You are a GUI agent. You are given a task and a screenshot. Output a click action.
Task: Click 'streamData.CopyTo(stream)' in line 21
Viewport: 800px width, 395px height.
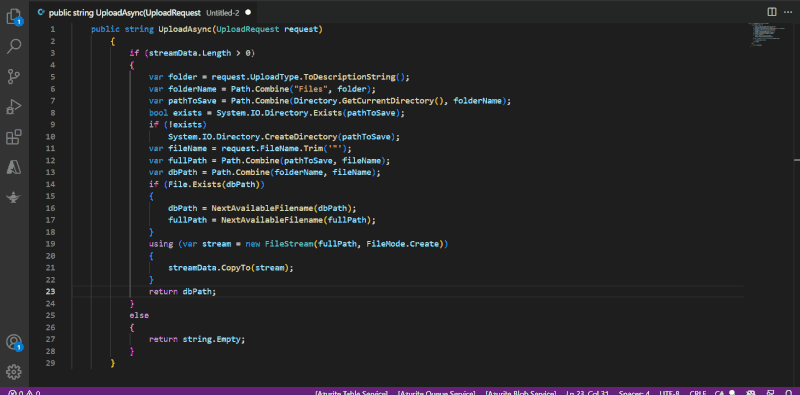(229, 267)
